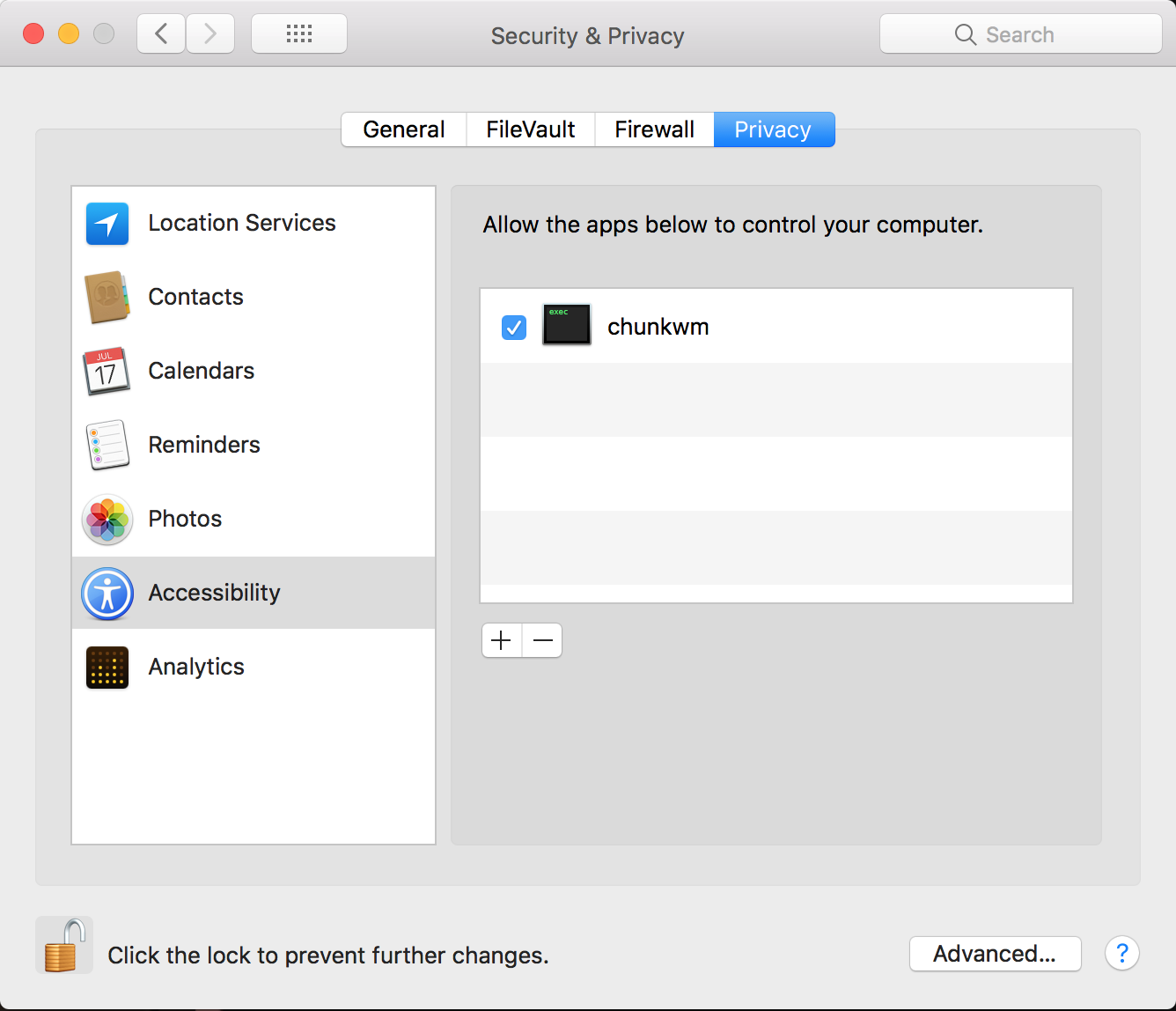Select the Reminders label

click(204, 445)
